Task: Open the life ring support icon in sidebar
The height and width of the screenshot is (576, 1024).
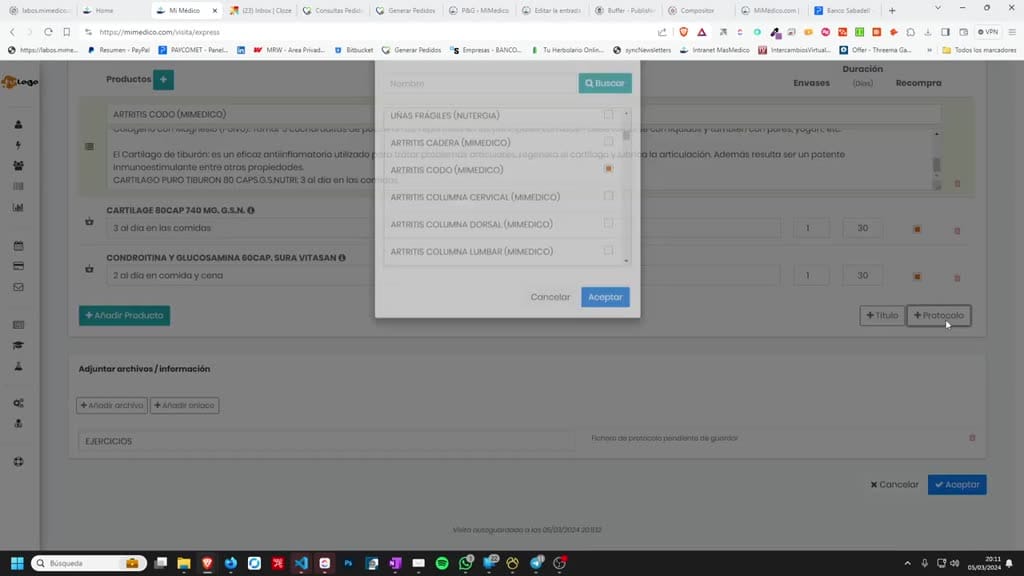Action: (18, 462)
